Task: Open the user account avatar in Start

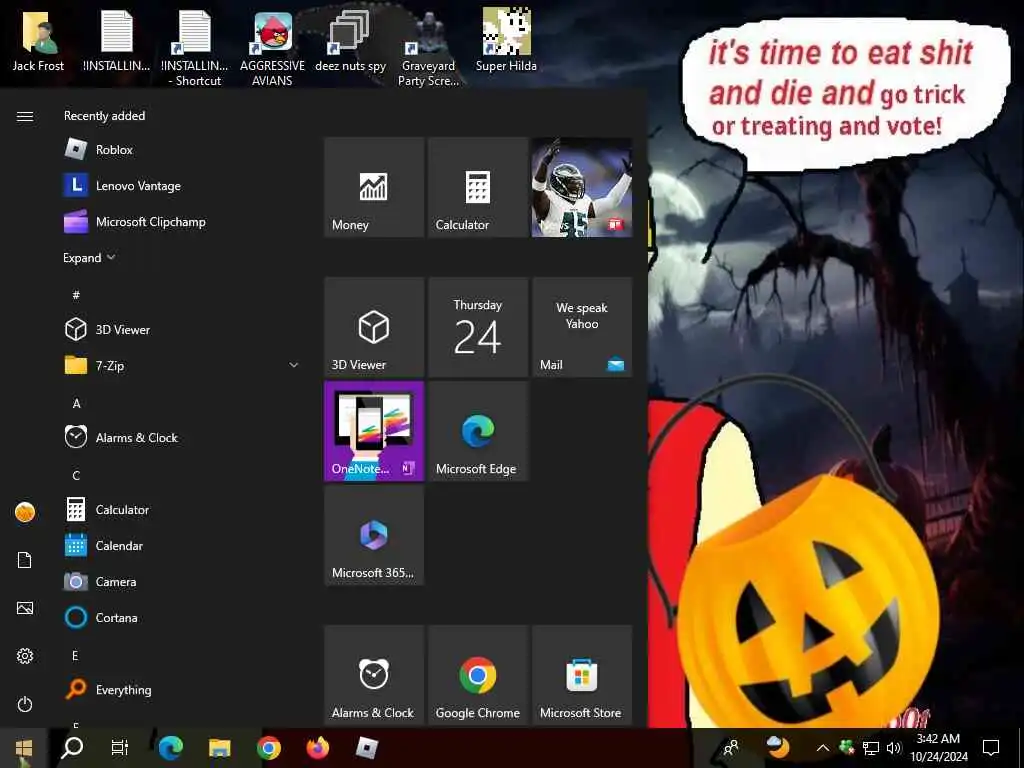Action: (x=25, y=512)
